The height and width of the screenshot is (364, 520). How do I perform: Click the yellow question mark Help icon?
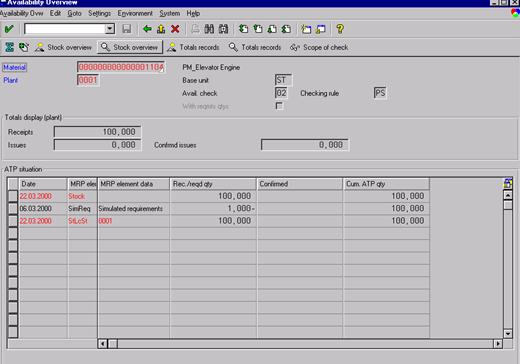340,29
